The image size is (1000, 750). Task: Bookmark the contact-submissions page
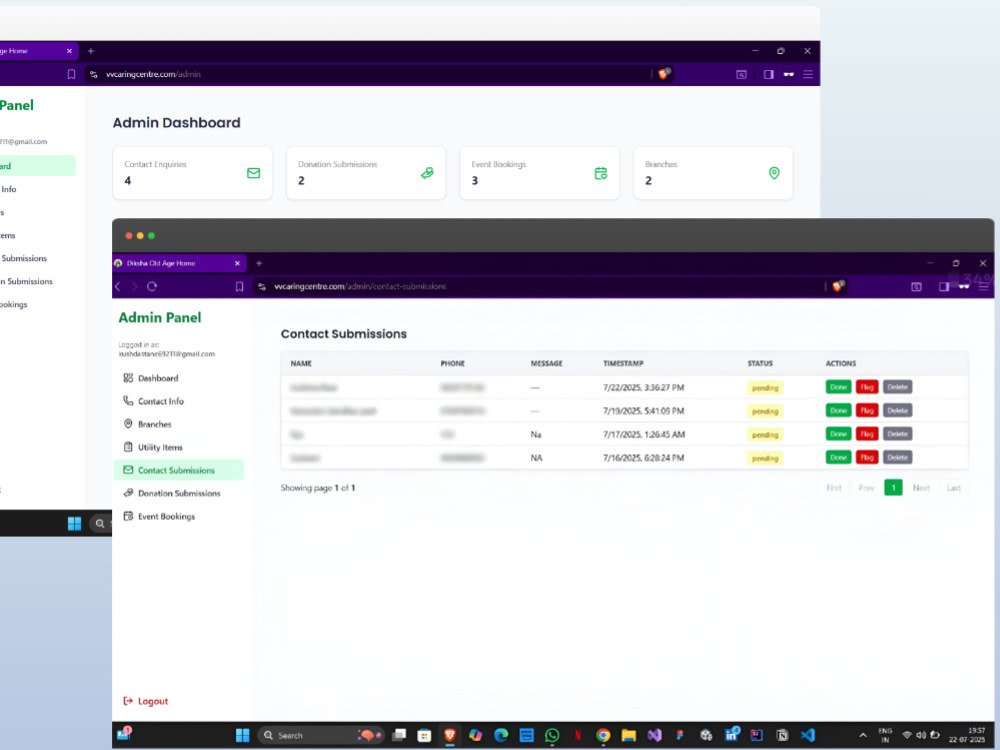pyautogui.click(x=239, y=287)
